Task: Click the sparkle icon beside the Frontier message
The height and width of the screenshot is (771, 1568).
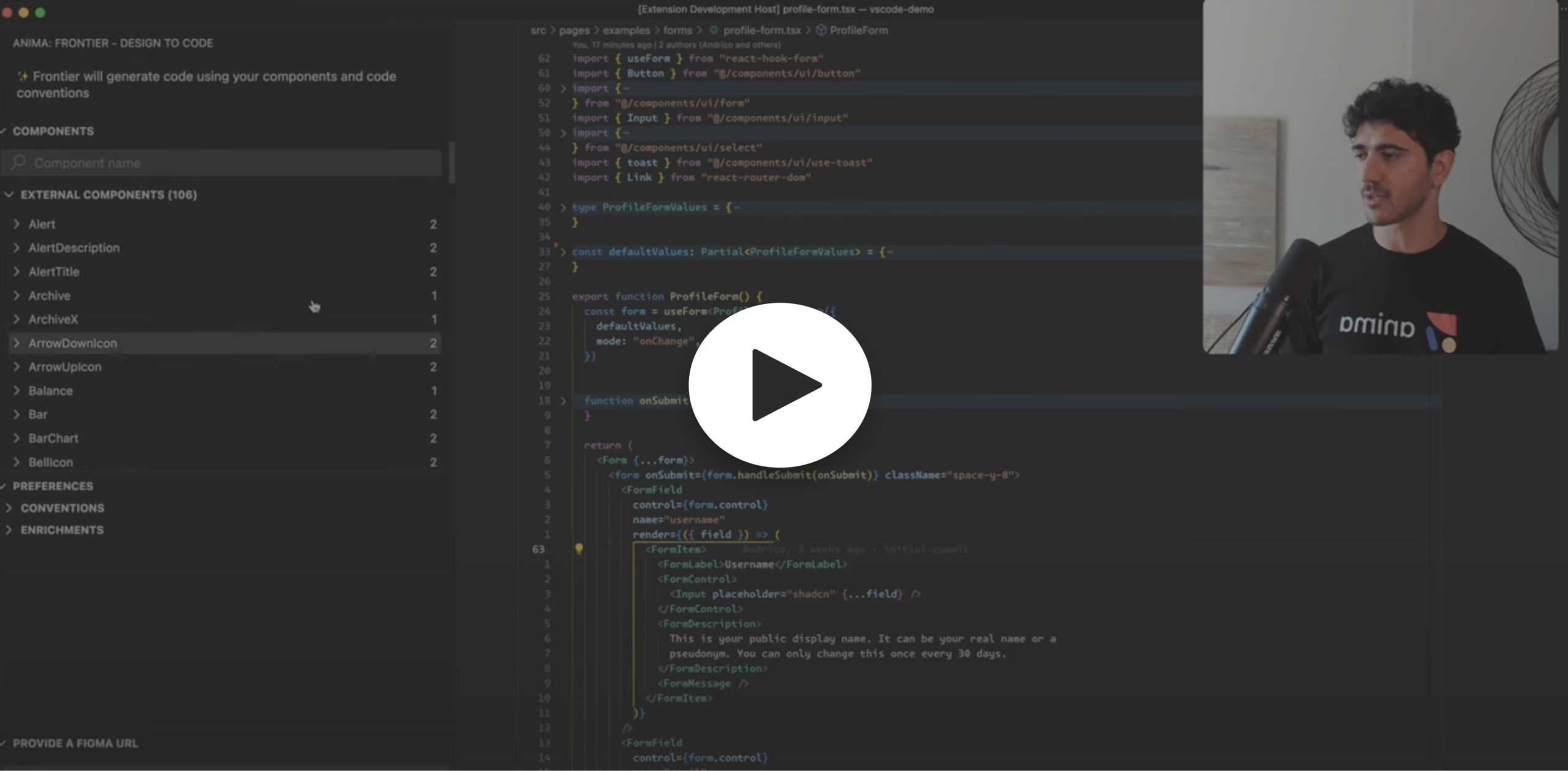Action: pos(23,77)
